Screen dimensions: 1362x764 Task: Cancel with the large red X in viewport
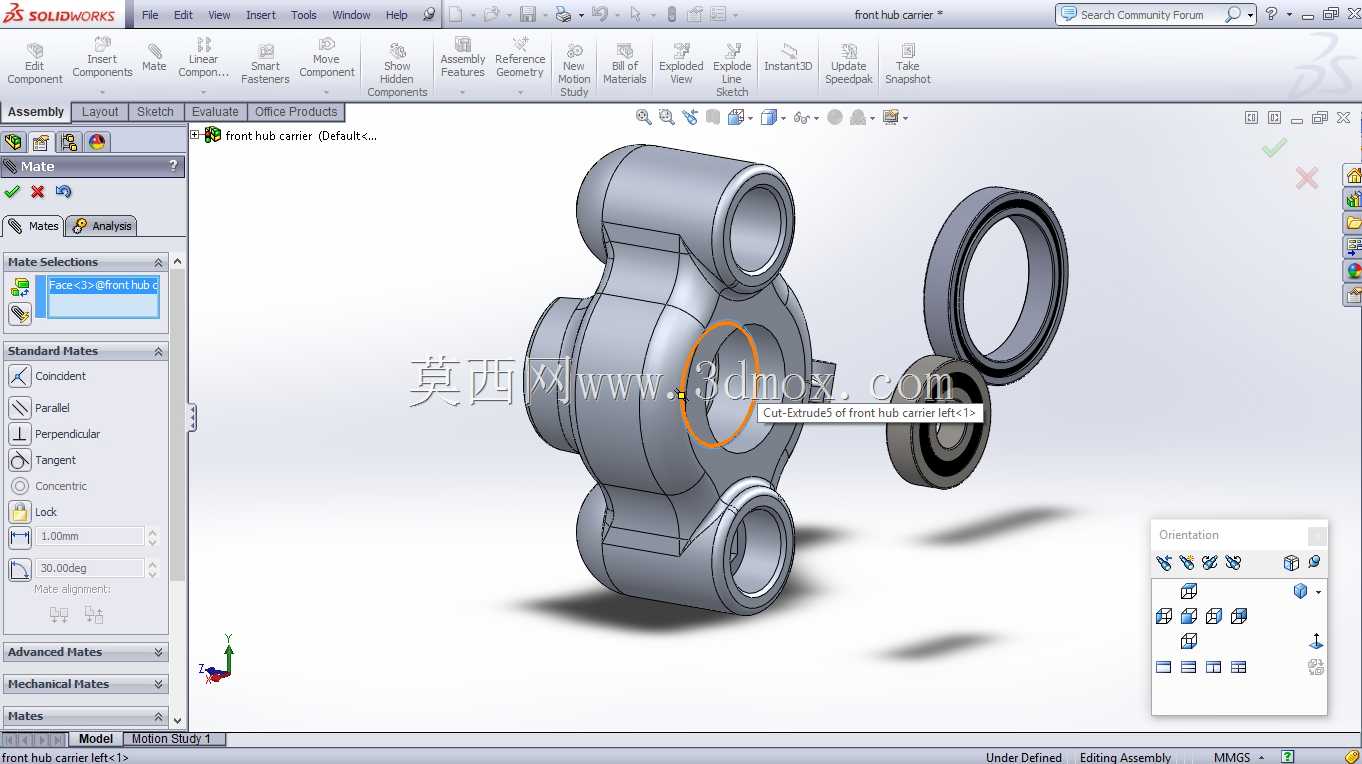tap(1306, 178)
